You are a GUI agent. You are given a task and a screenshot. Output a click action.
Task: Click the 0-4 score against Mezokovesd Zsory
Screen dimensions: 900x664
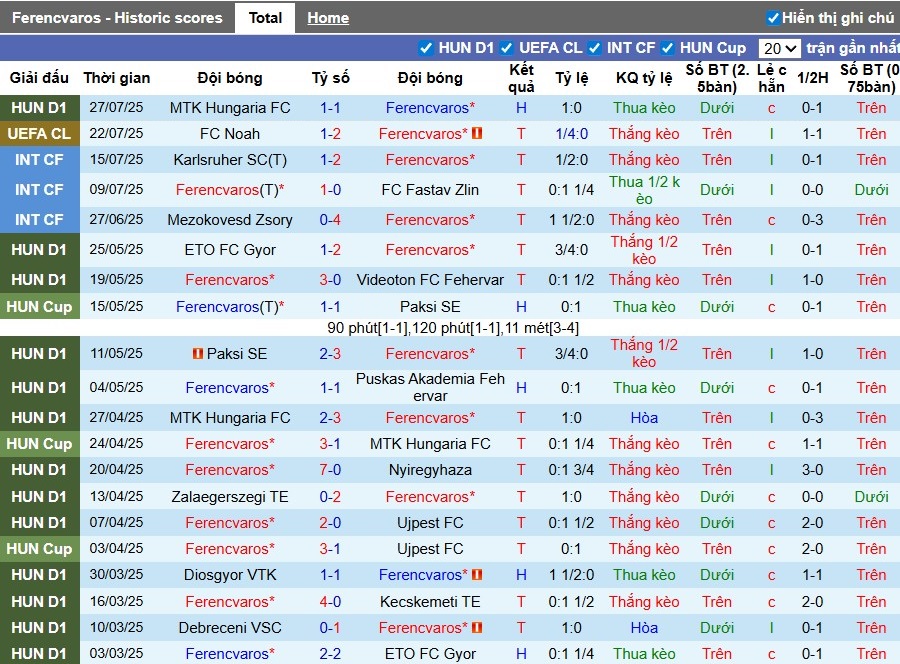[x=330, y=220]
